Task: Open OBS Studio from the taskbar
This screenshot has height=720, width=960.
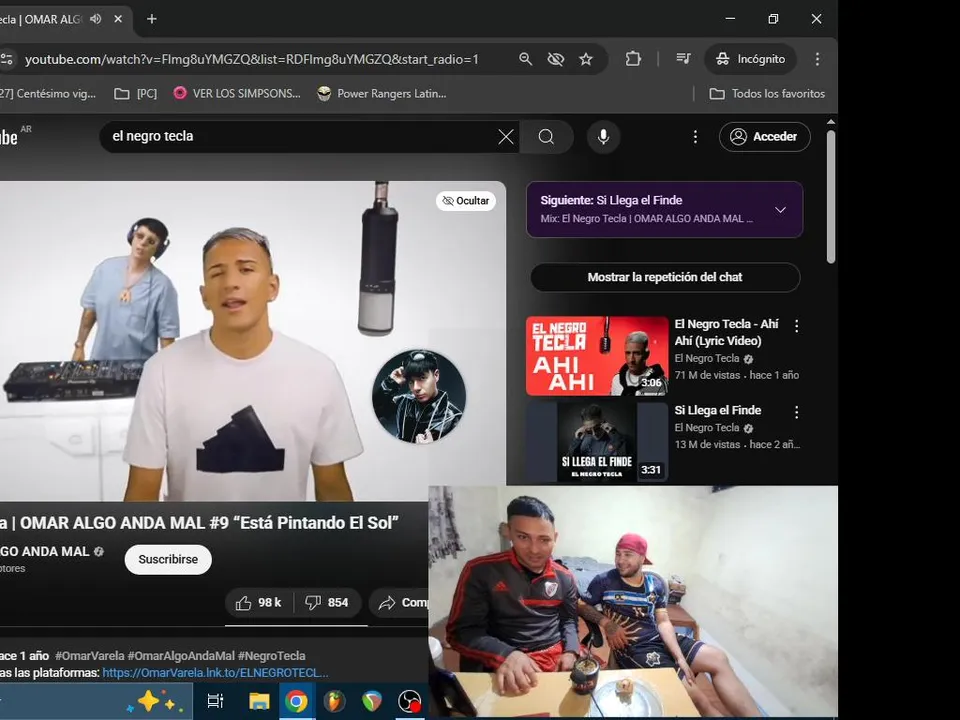Action: [x=410, y=700]
